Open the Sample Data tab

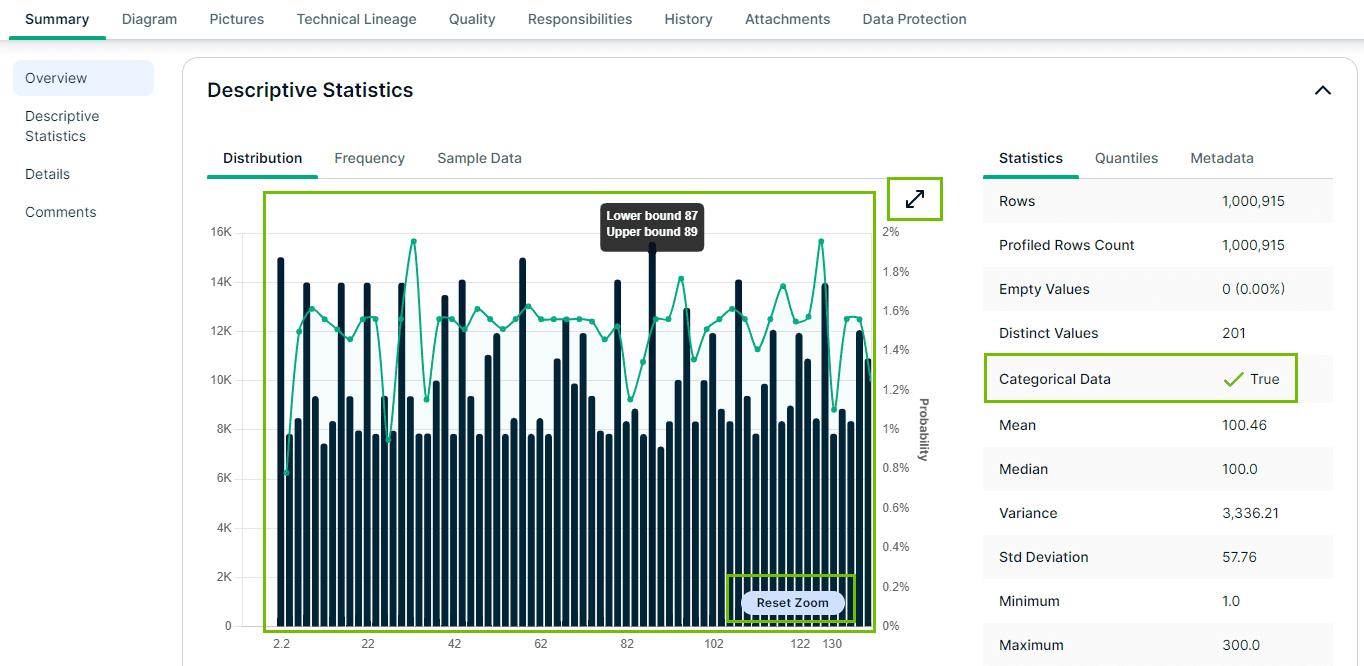click(479, 158)
